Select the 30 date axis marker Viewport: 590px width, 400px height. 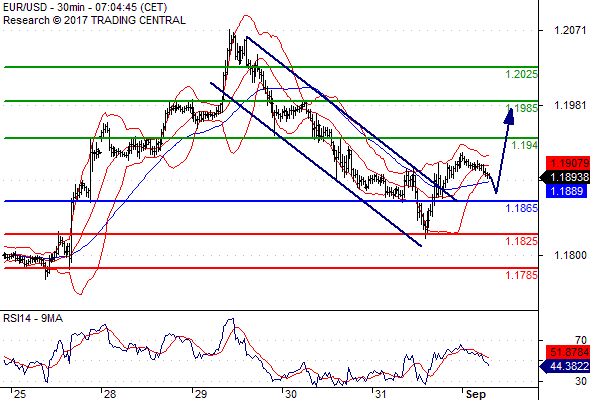point(290,394)
